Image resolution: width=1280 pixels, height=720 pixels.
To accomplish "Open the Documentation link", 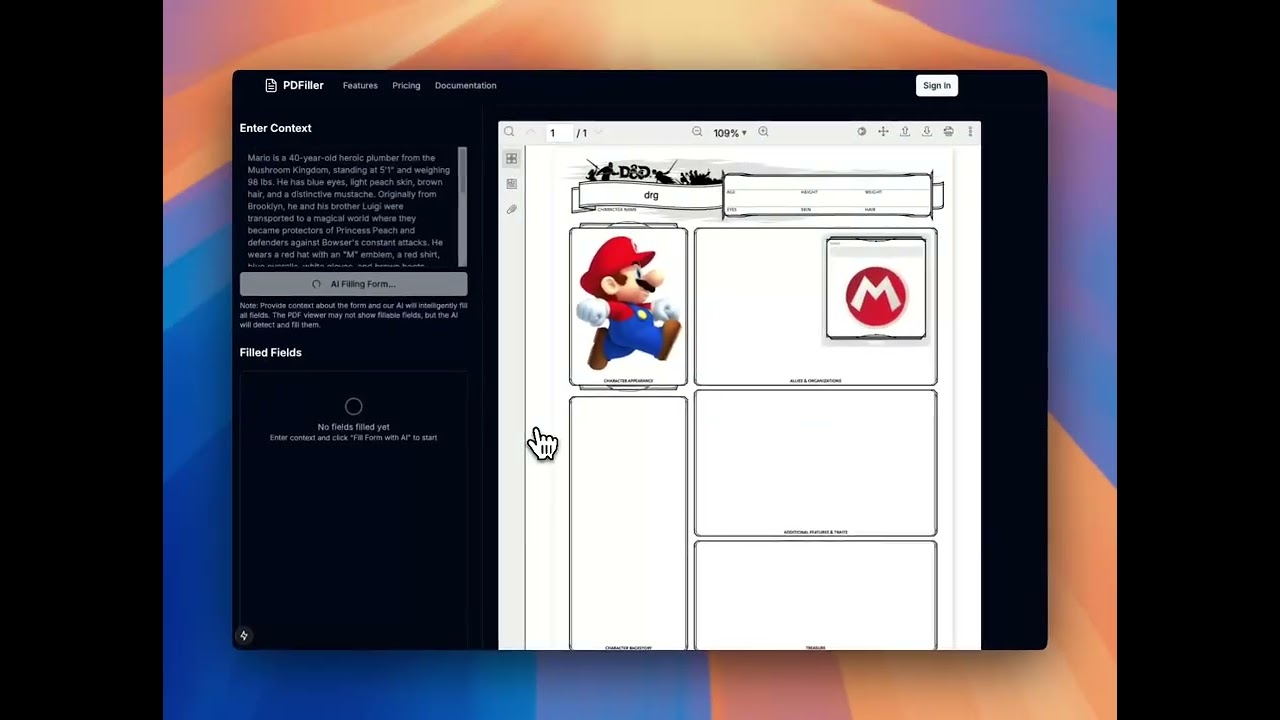I will tap(465, 86).
